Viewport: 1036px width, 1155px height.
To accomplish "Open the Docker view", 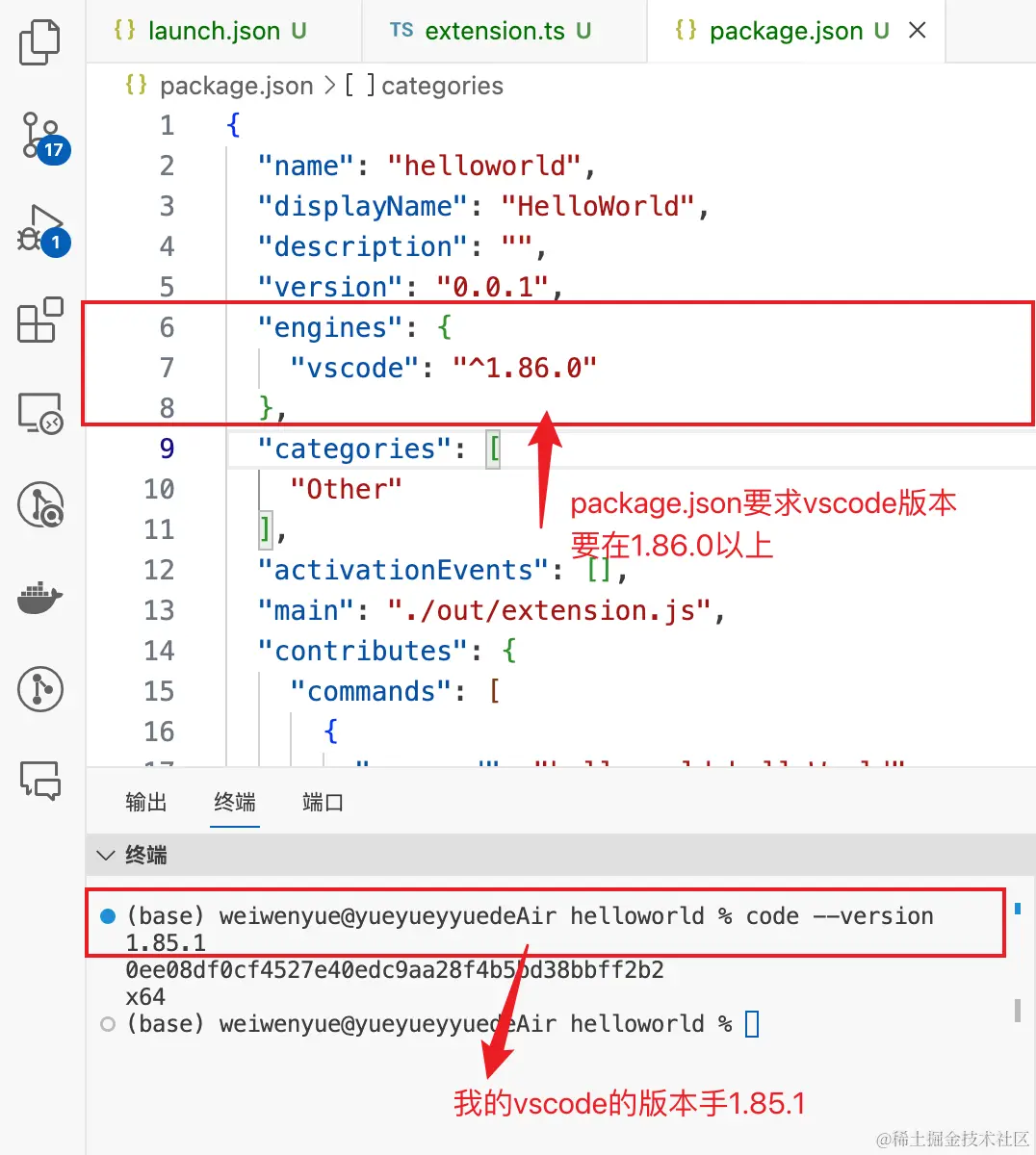I will tap(40, 599).
